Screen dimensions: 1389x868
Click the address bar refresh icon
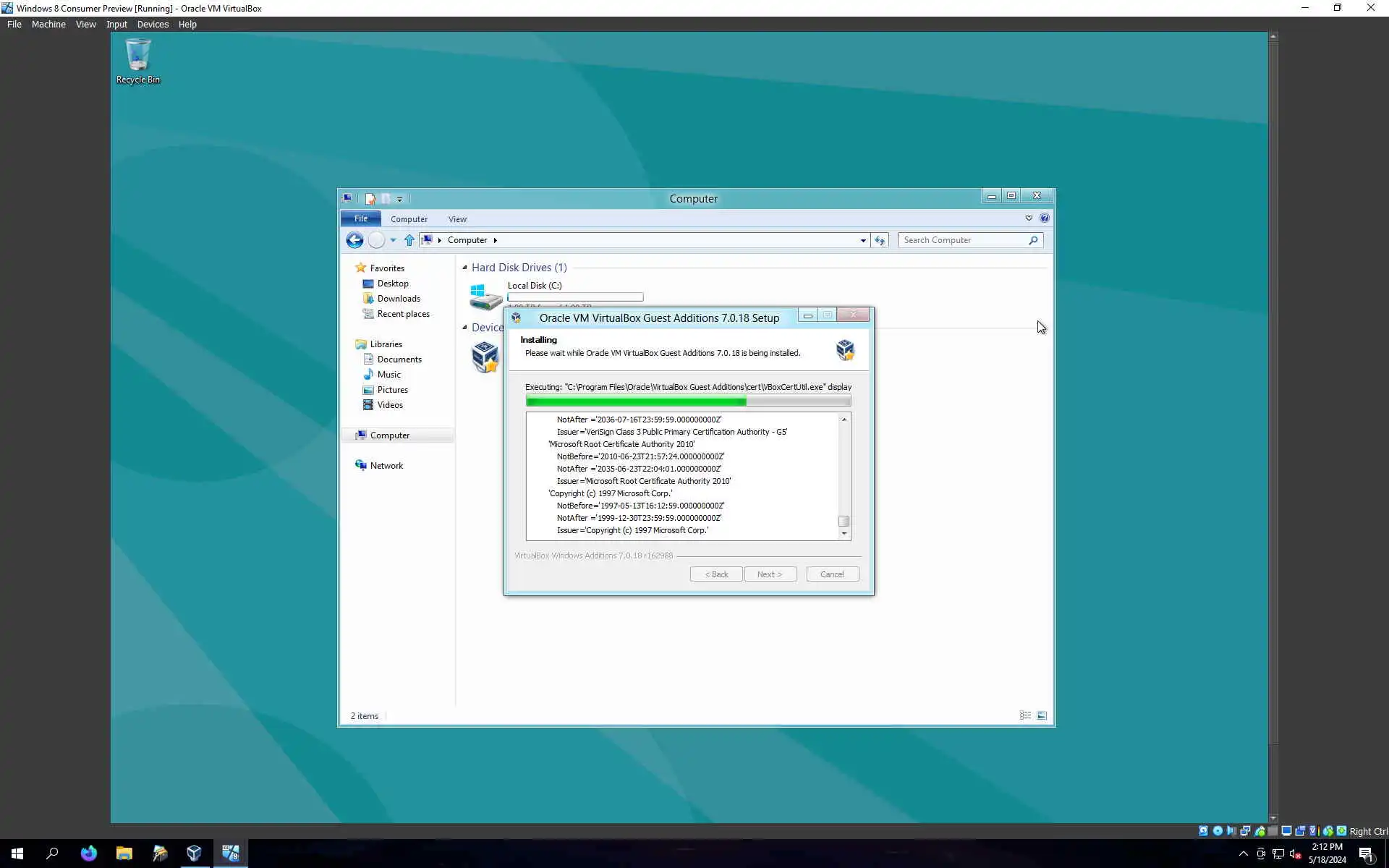point(880,240)
